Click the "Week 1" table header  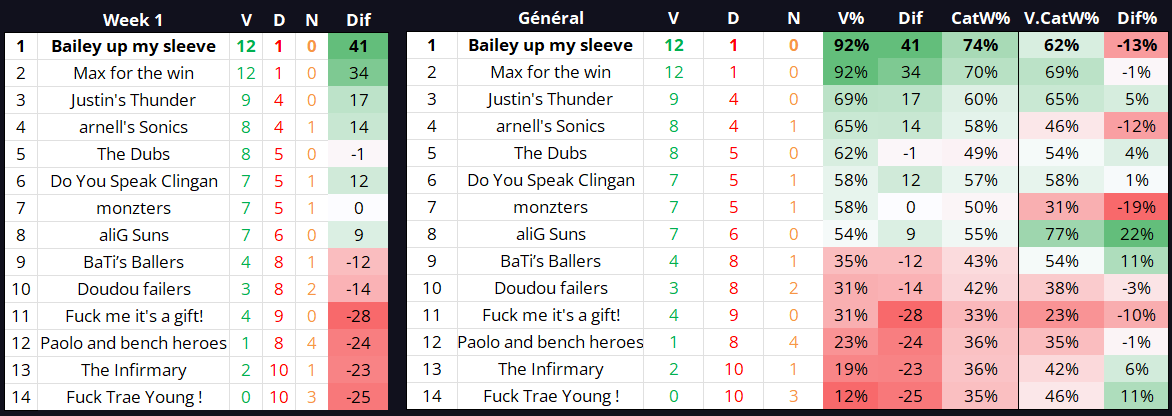133,19
